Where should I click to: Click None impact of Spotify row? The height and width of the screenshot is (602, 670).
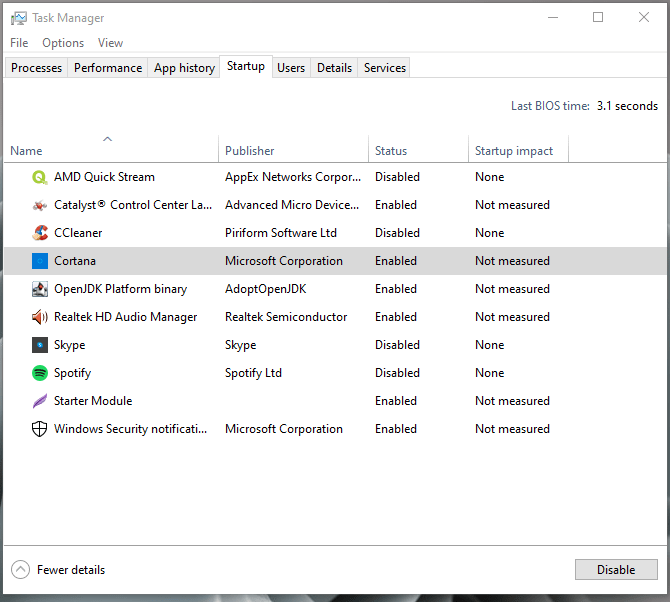coord(490,373)
